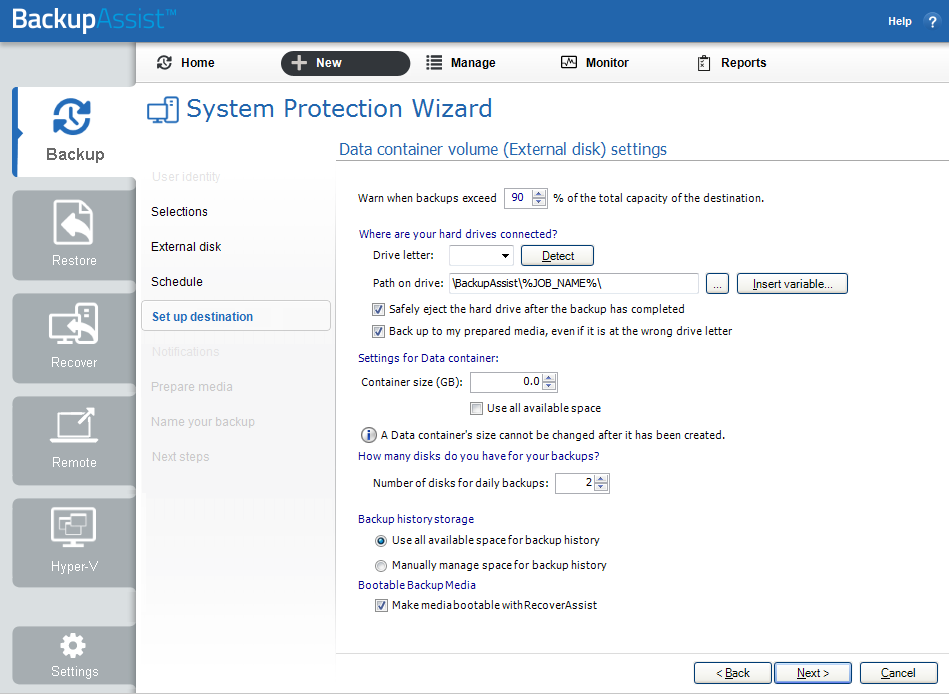Click the browse path ellipsis button
The height and width of the screenshot is (694, 949).
[717, 284]
